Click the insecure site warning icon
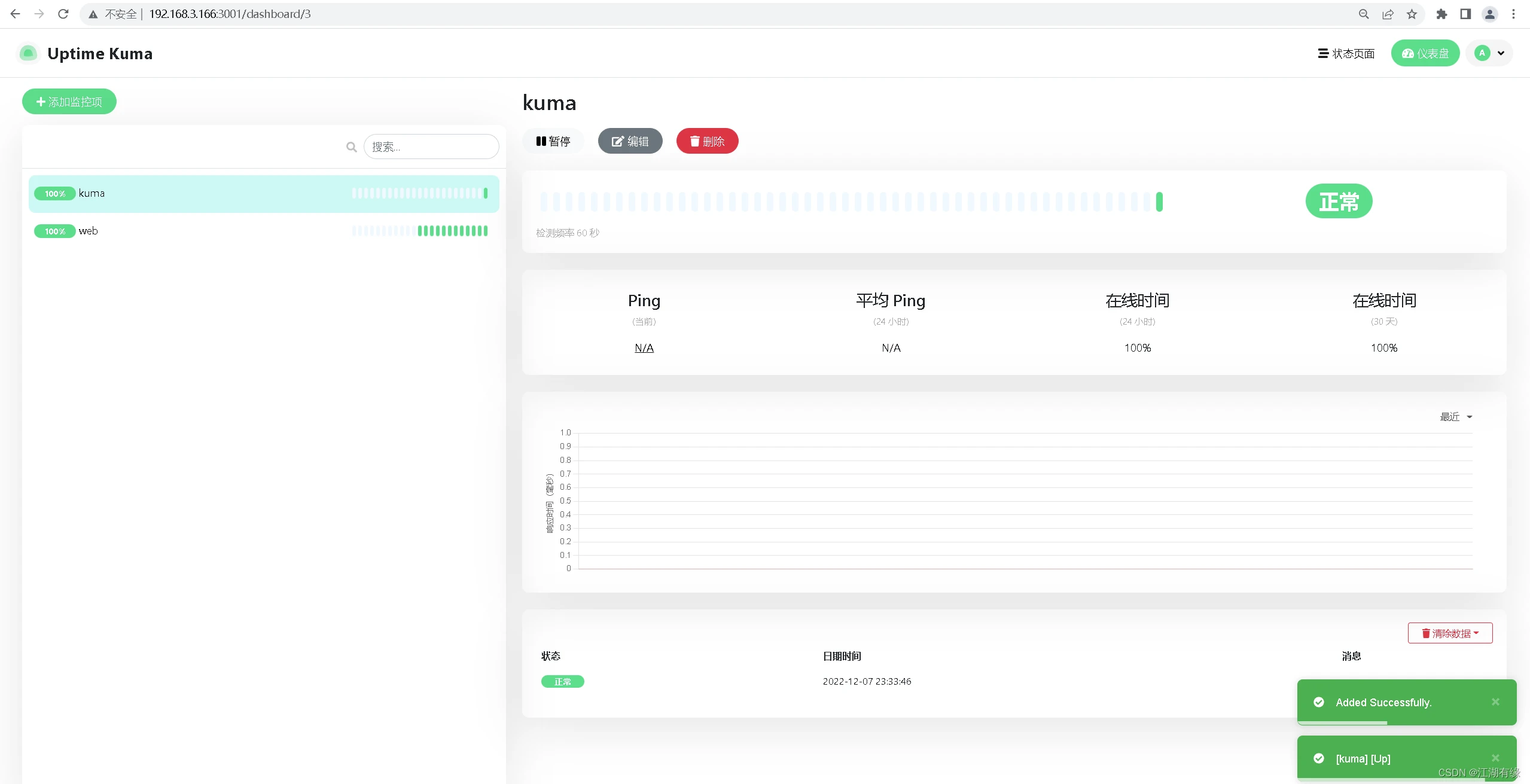Screen dimensions: 1530x784 point(93,14)
